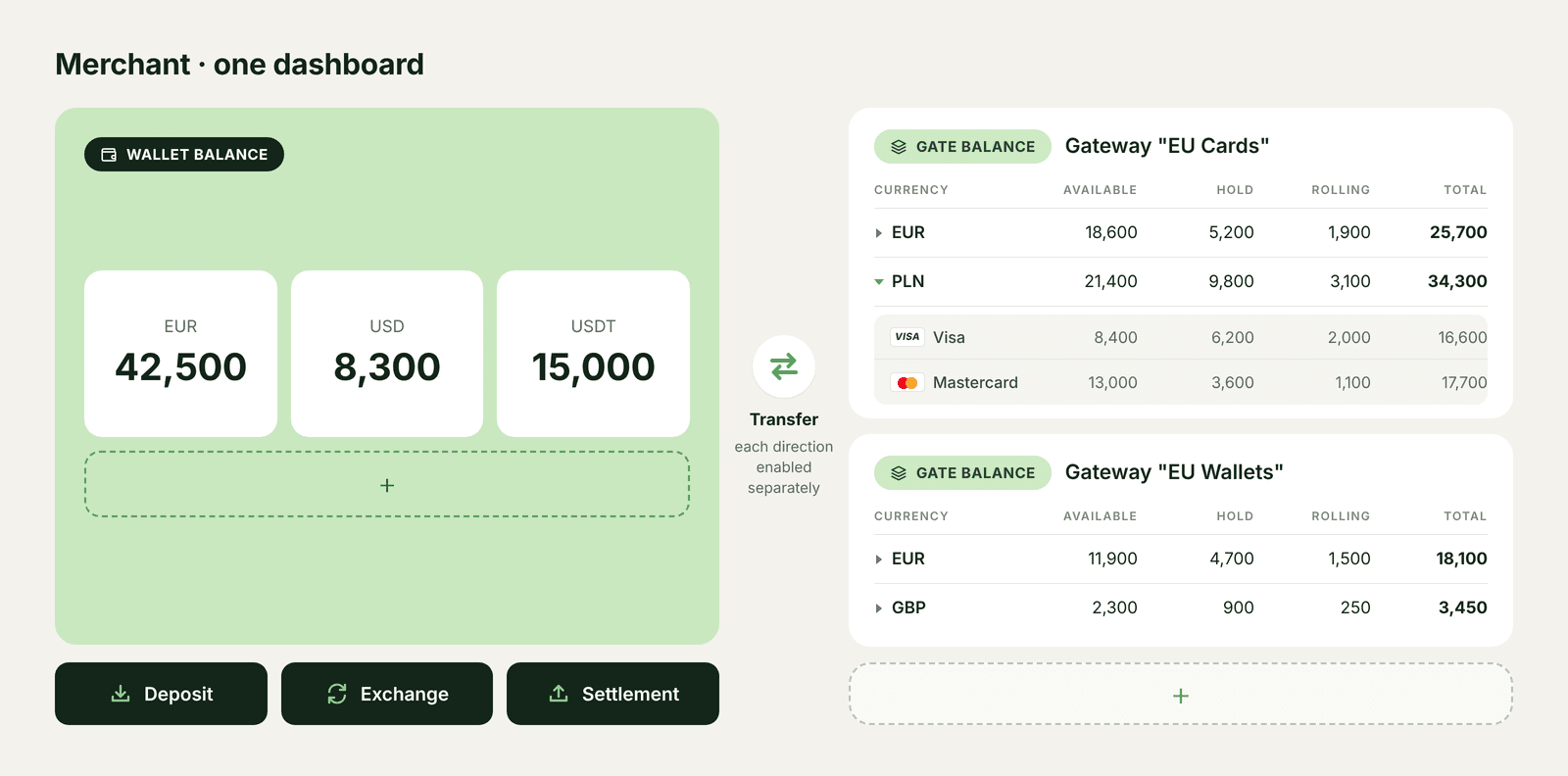Click the wallet icon in Wallet Balance badge
This screenshot has height=776, width=1568.
(109, 155)
